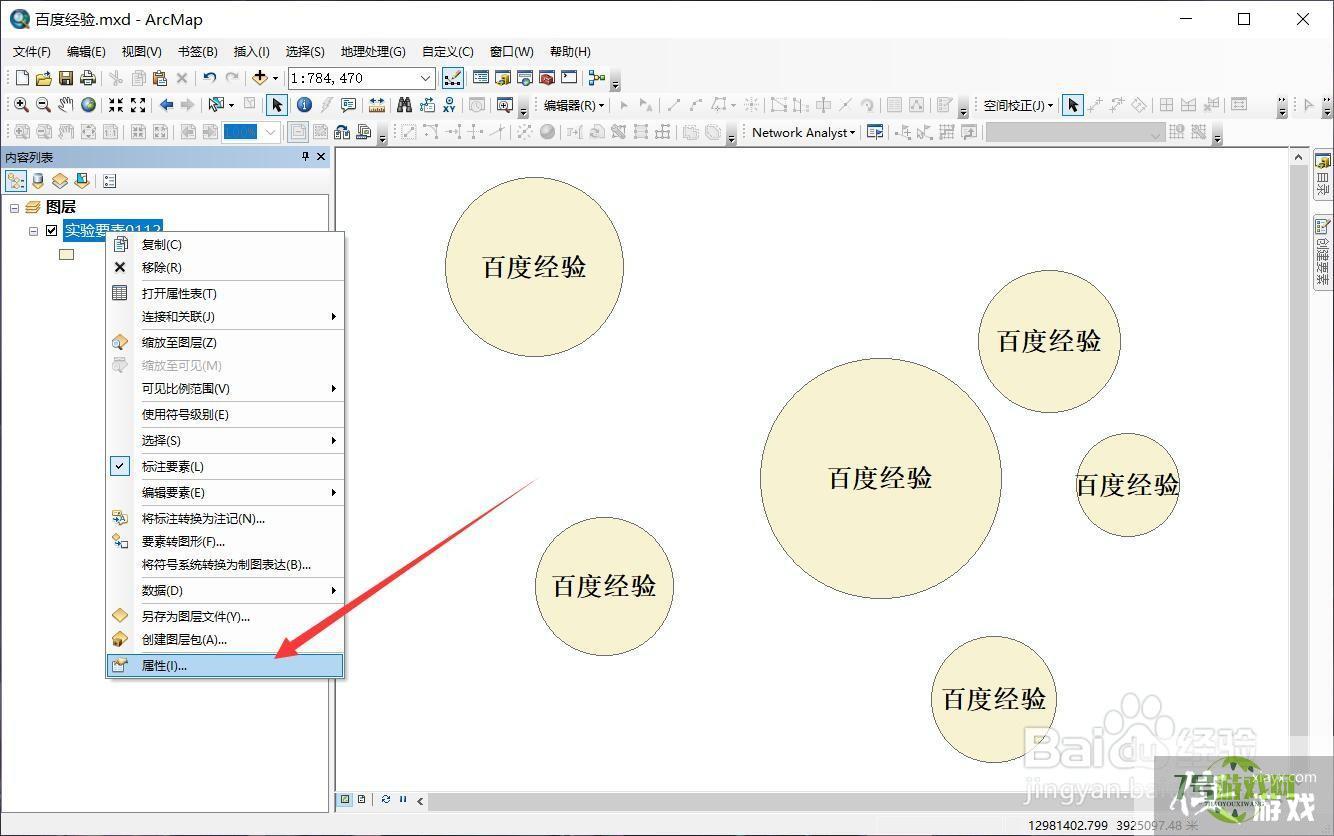Open the 创建要素 side tab
Screen dimensions: 1334x836
1322,251
